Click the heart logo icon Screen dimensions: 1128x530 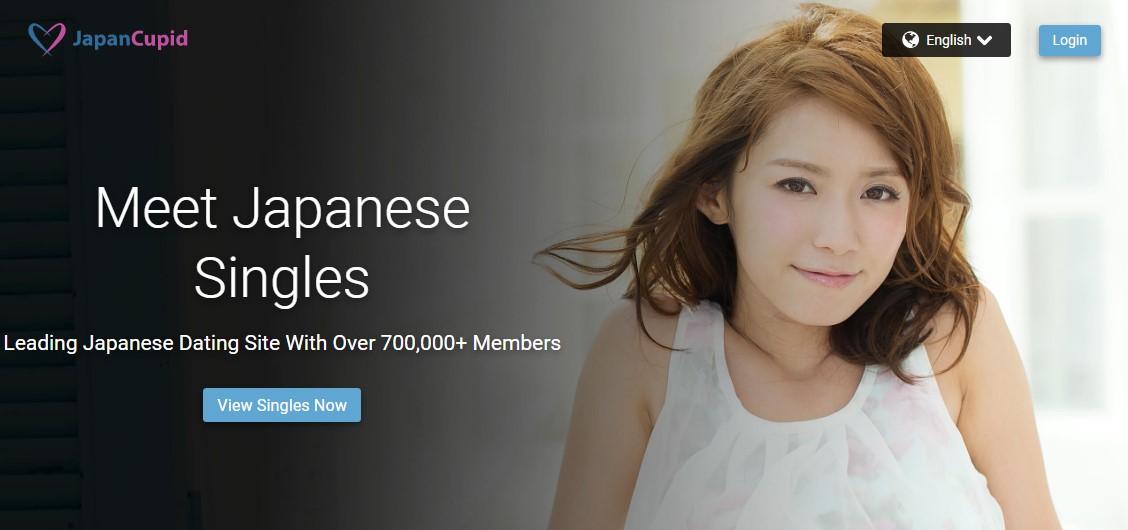tap(47, 38)
